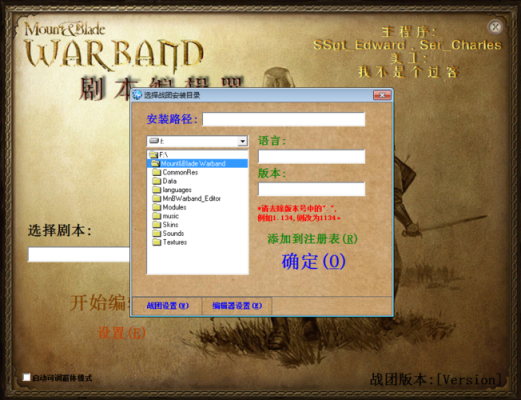
Task: Close the install directory dialog
Action: click(x=382, y=95)
